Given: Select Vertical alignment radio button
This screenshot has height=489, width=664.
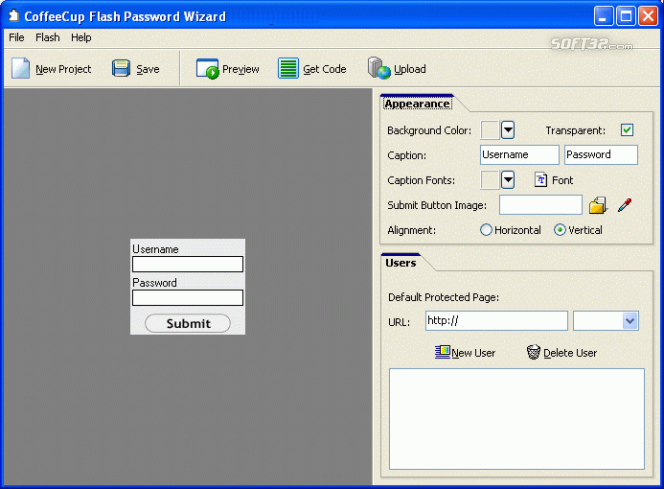Looking at the screenshot, I should pyautogui.click(x=559, y=230).
